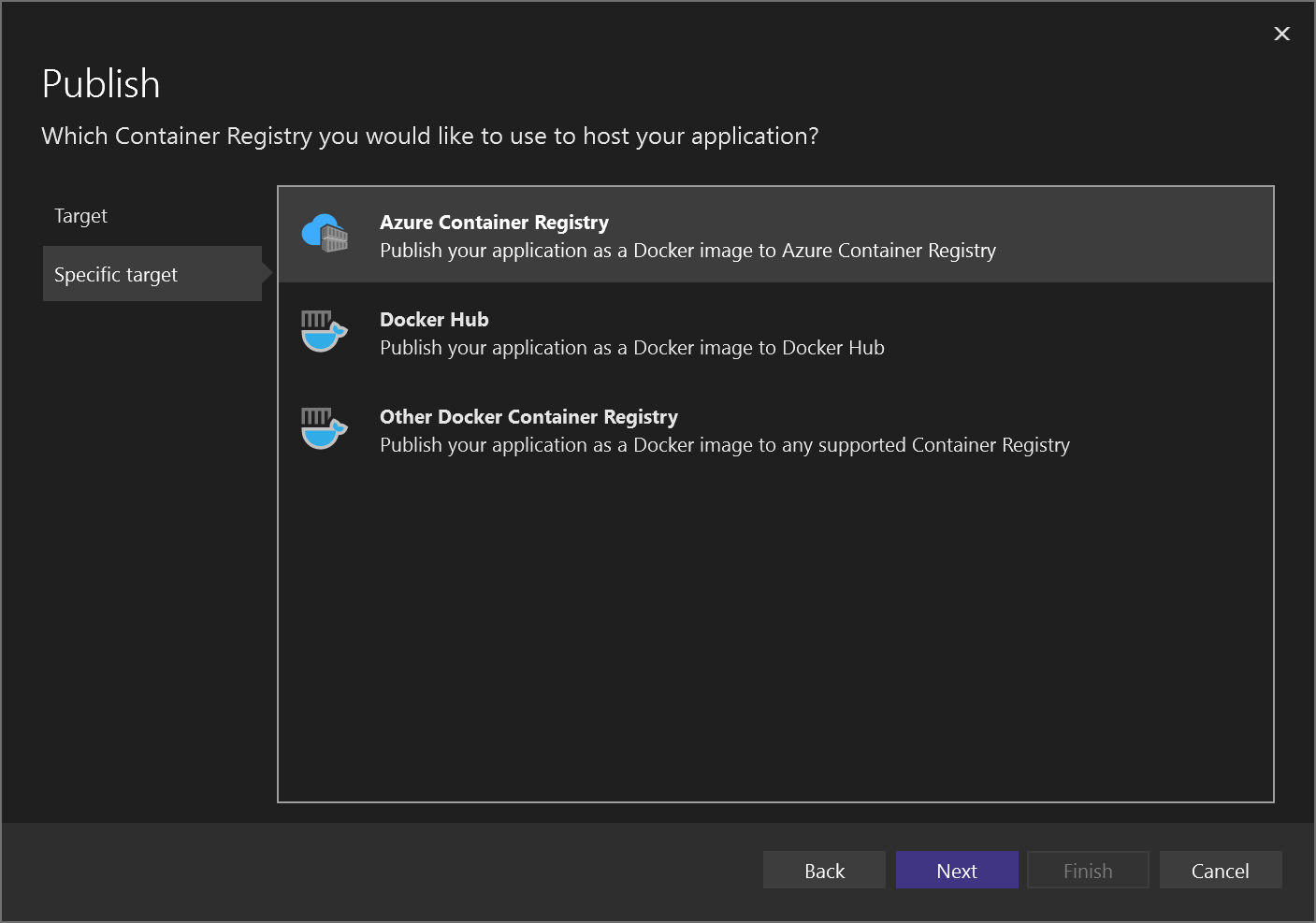
Task: Click the Docker Hub description text
Action: click(x=631, y=347)
